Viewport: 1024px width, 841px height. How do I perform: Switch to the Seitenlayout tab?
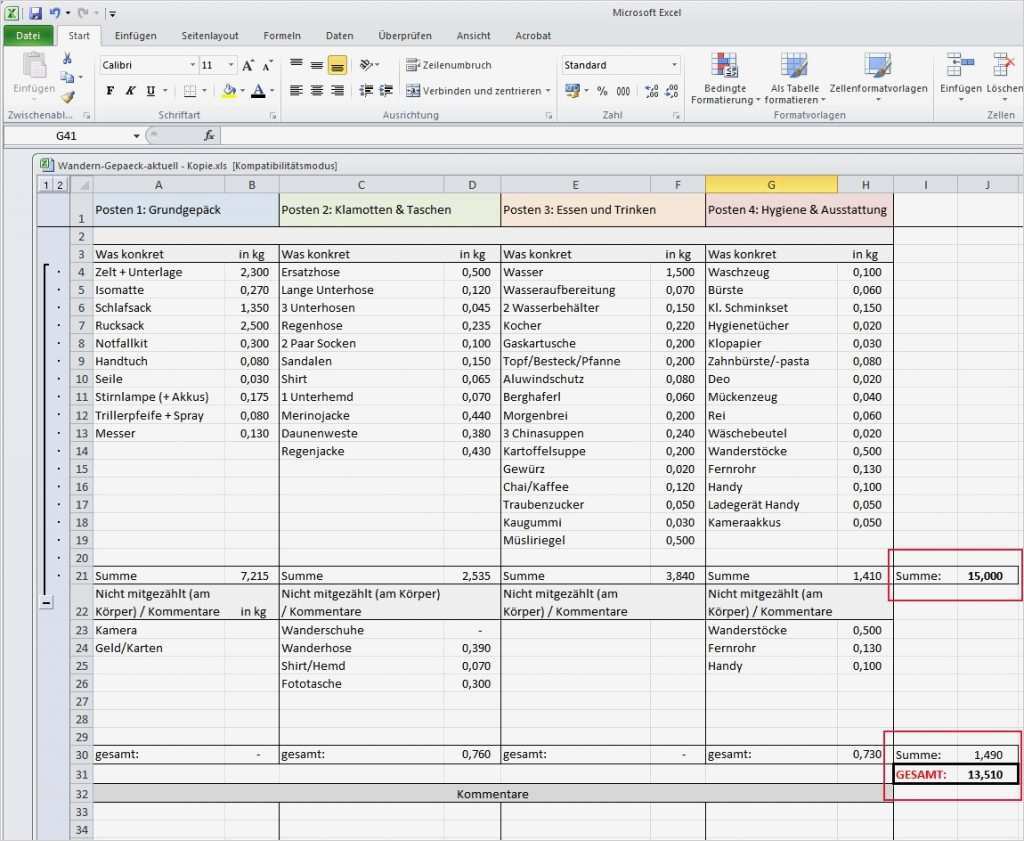210,35
